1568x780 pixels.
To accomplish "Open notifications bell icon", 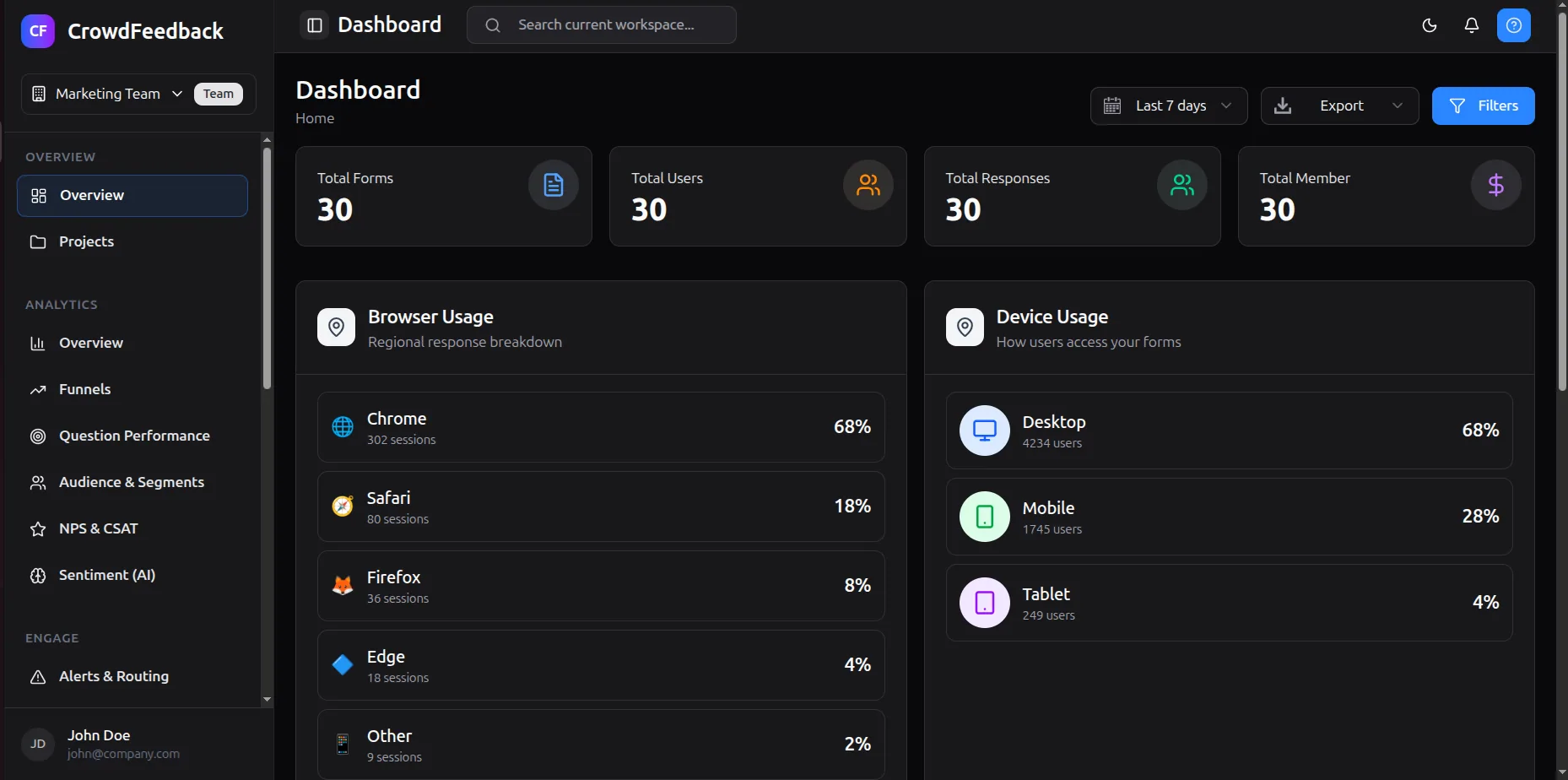I will 1472,25.
